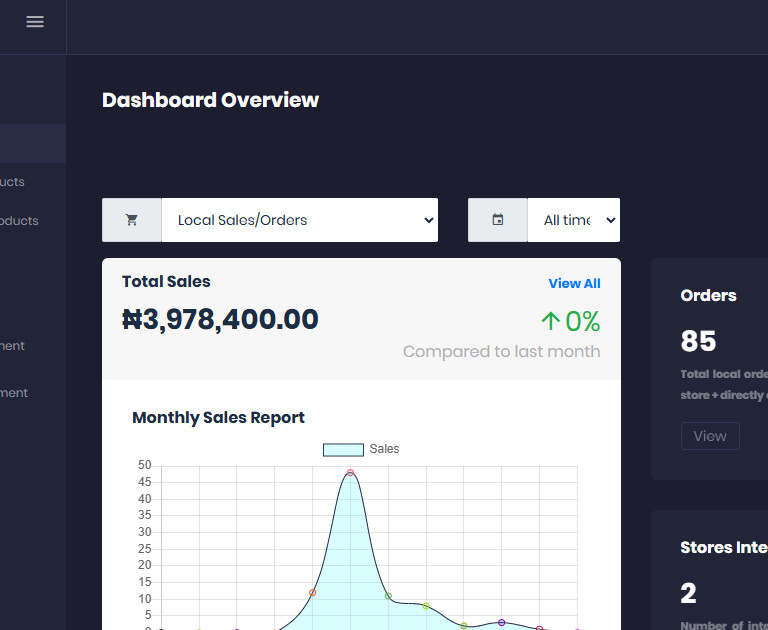Open the hamburger menu icon

(35, 22)
